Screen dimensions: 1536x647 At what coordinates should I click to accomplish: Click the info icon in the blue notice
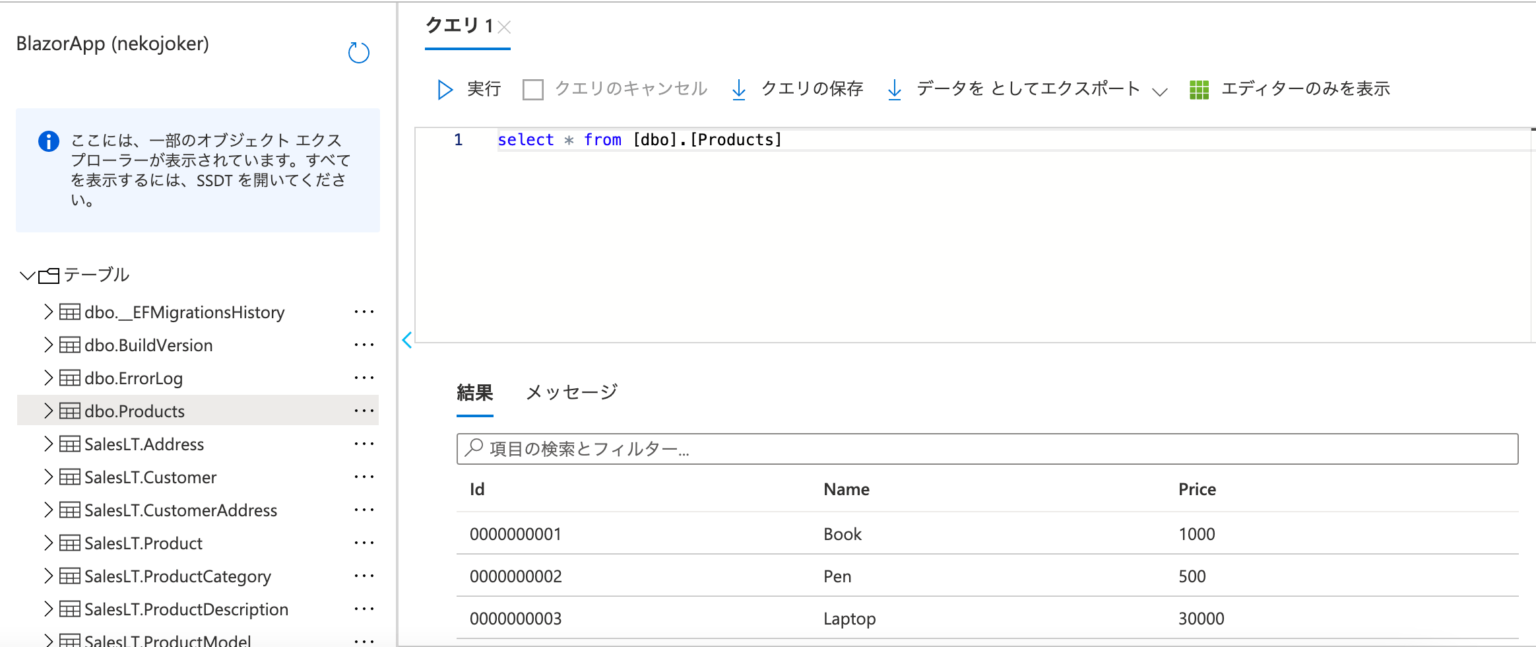click(x=47, y=140)
